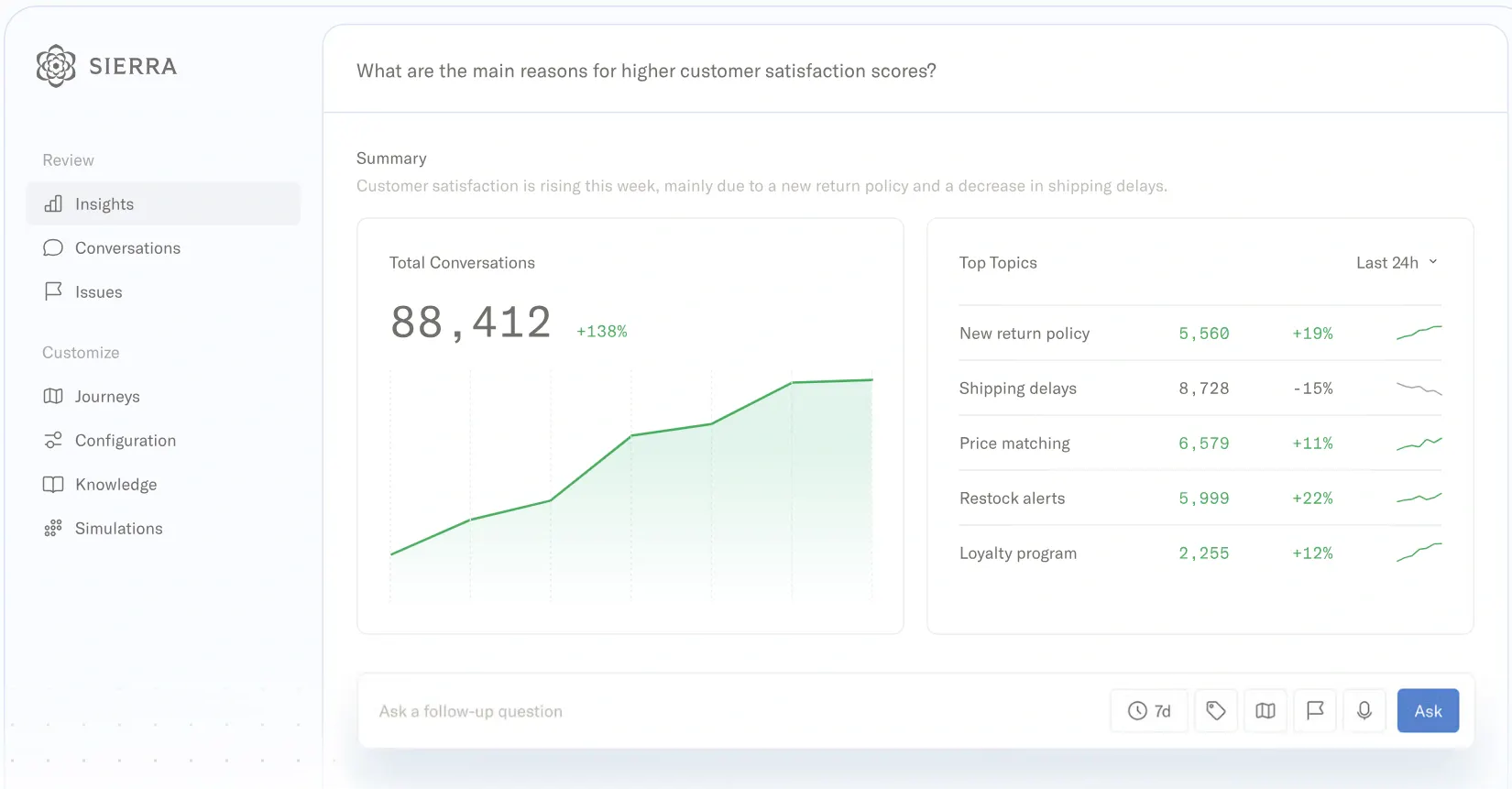This screenshot has width=1512, height=789.
Task: Click the -15% change value
Action: coord(1312,389)
